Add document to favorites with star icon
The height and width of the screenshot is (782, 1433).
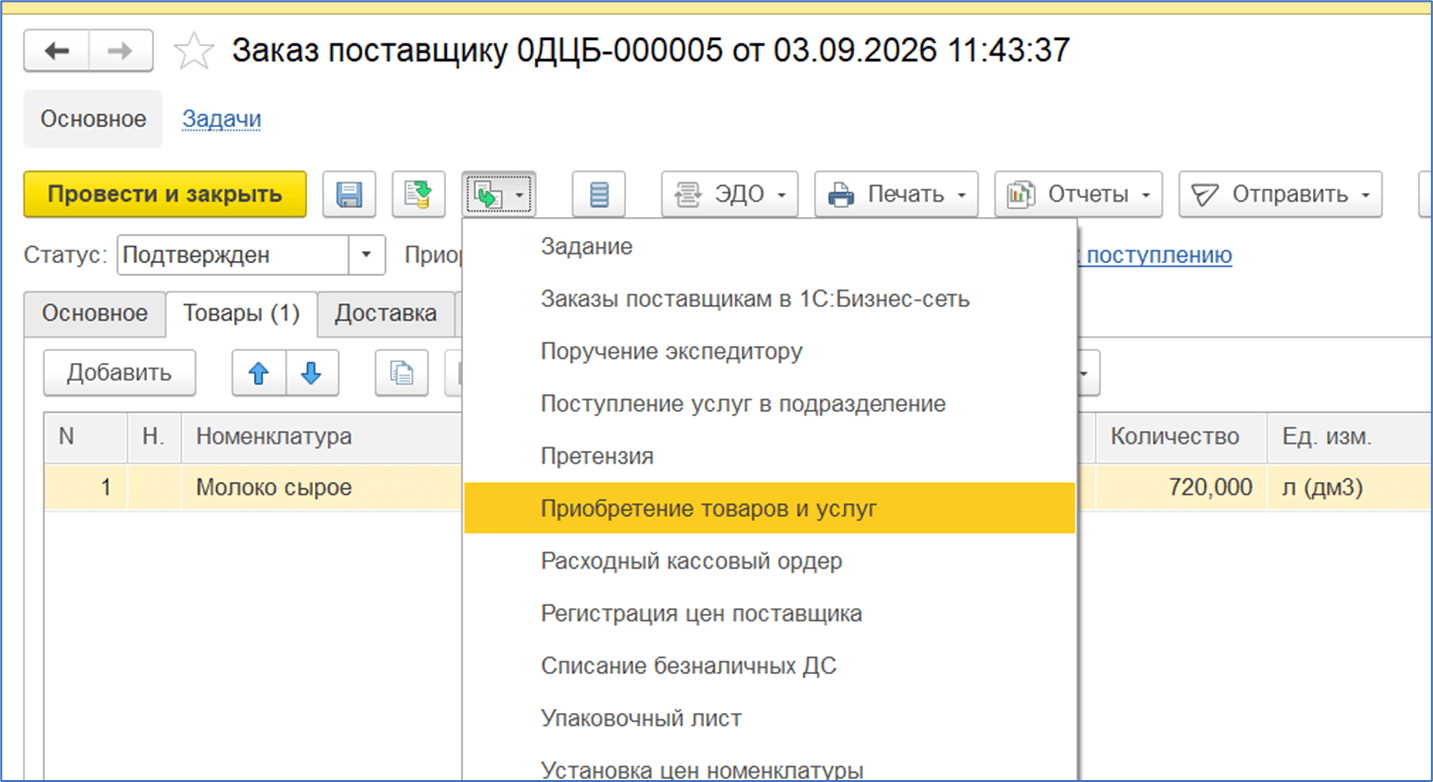coord(194,51)
